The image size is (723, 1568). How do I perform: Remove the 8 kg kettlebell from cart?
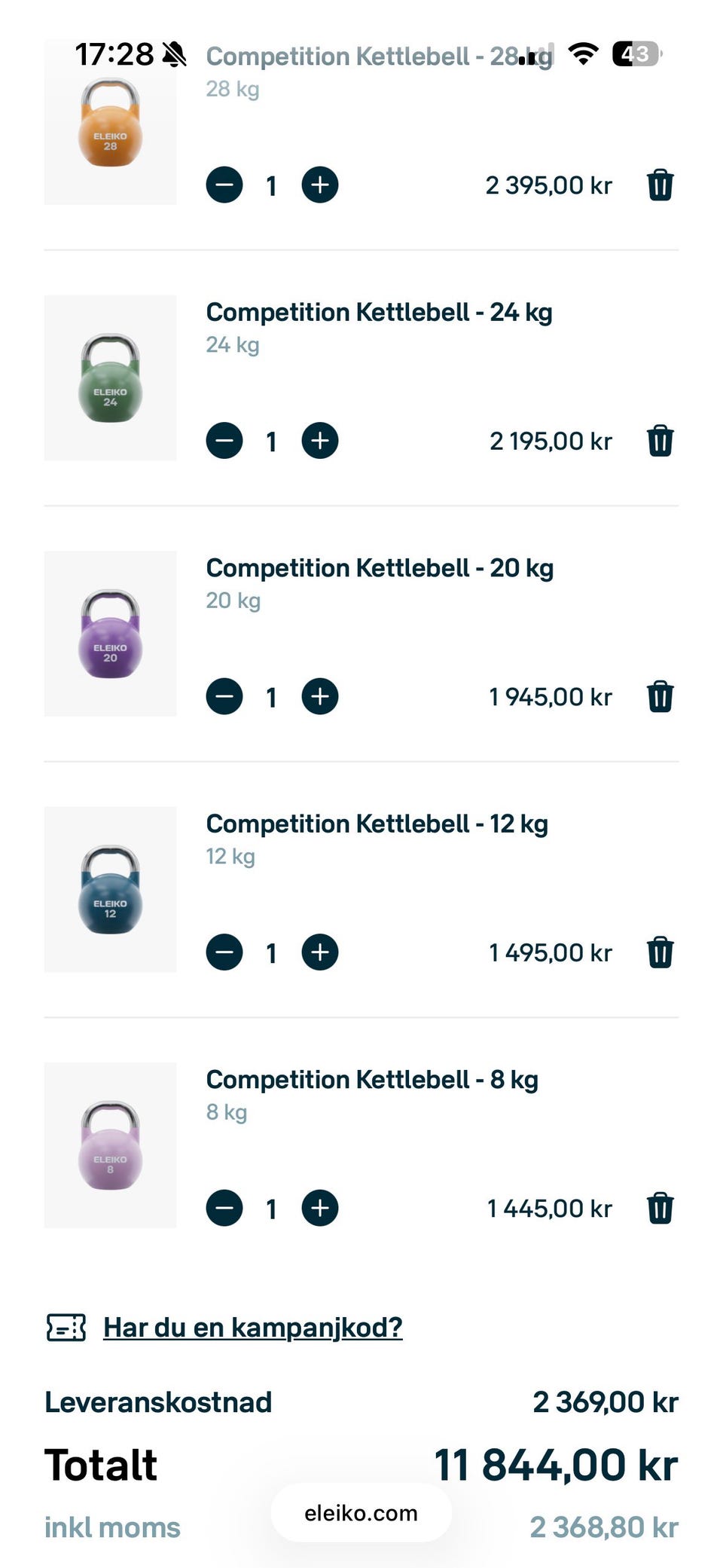click(x=660, y=1209)
